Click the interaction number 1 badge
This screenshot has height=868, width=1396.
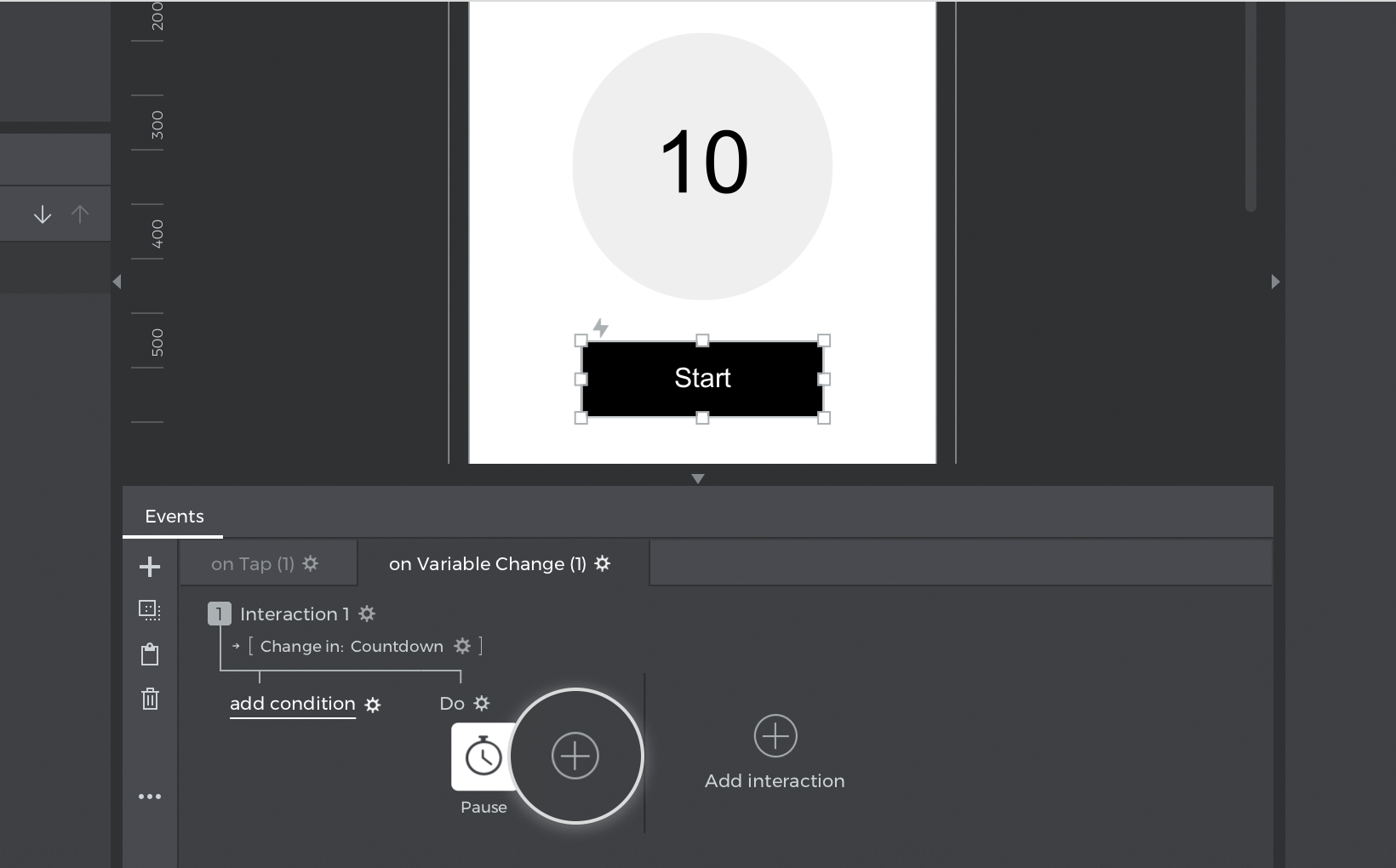pos(220,614)
